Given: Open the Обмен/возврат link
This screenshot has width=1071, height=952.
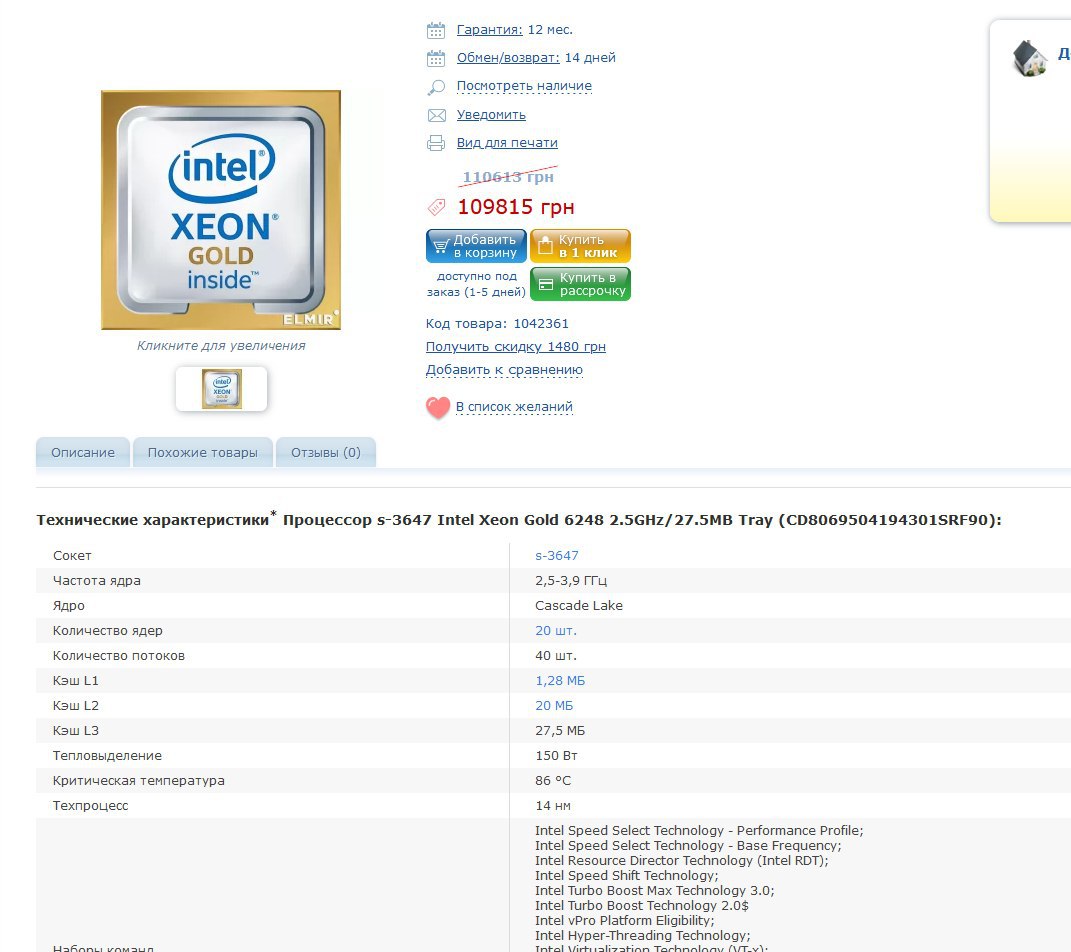Looking at the screenshot, I should (x=508, y=58).
